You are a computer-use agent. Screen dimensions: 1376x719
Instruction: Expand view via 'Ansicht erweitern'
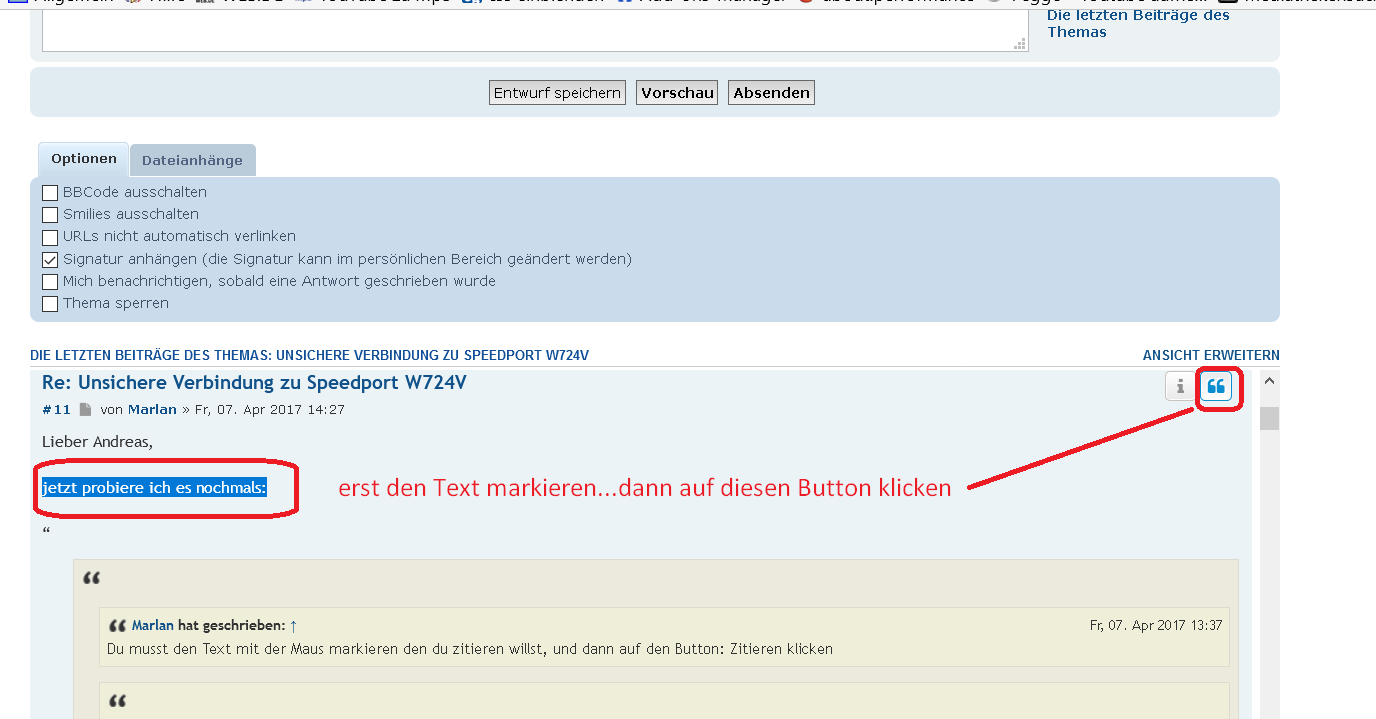point(1210,355)
